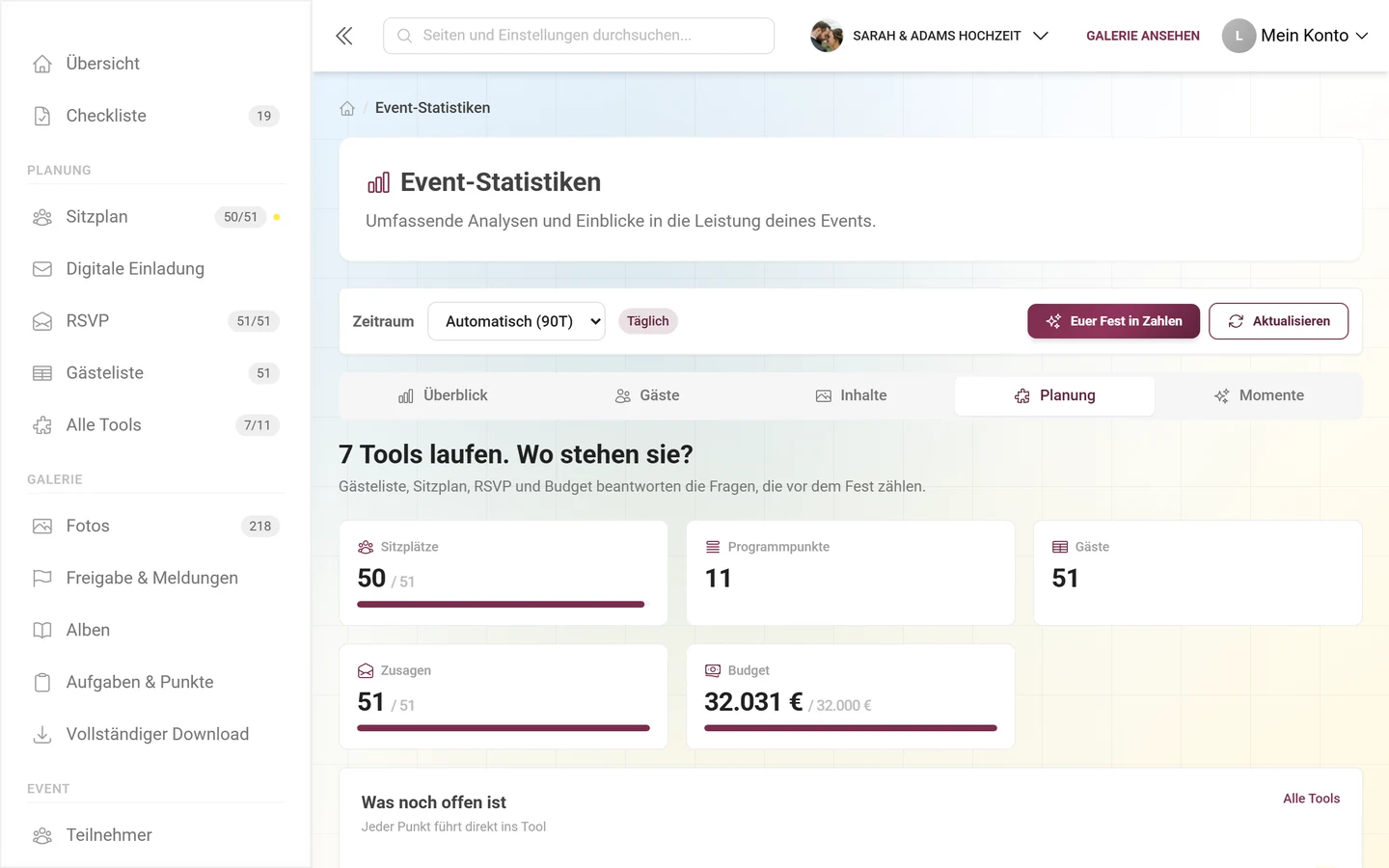Screen dimensions: 1389x868
Task: Click the Zusagen card envelope icon
Action: (x=366, y=670)
